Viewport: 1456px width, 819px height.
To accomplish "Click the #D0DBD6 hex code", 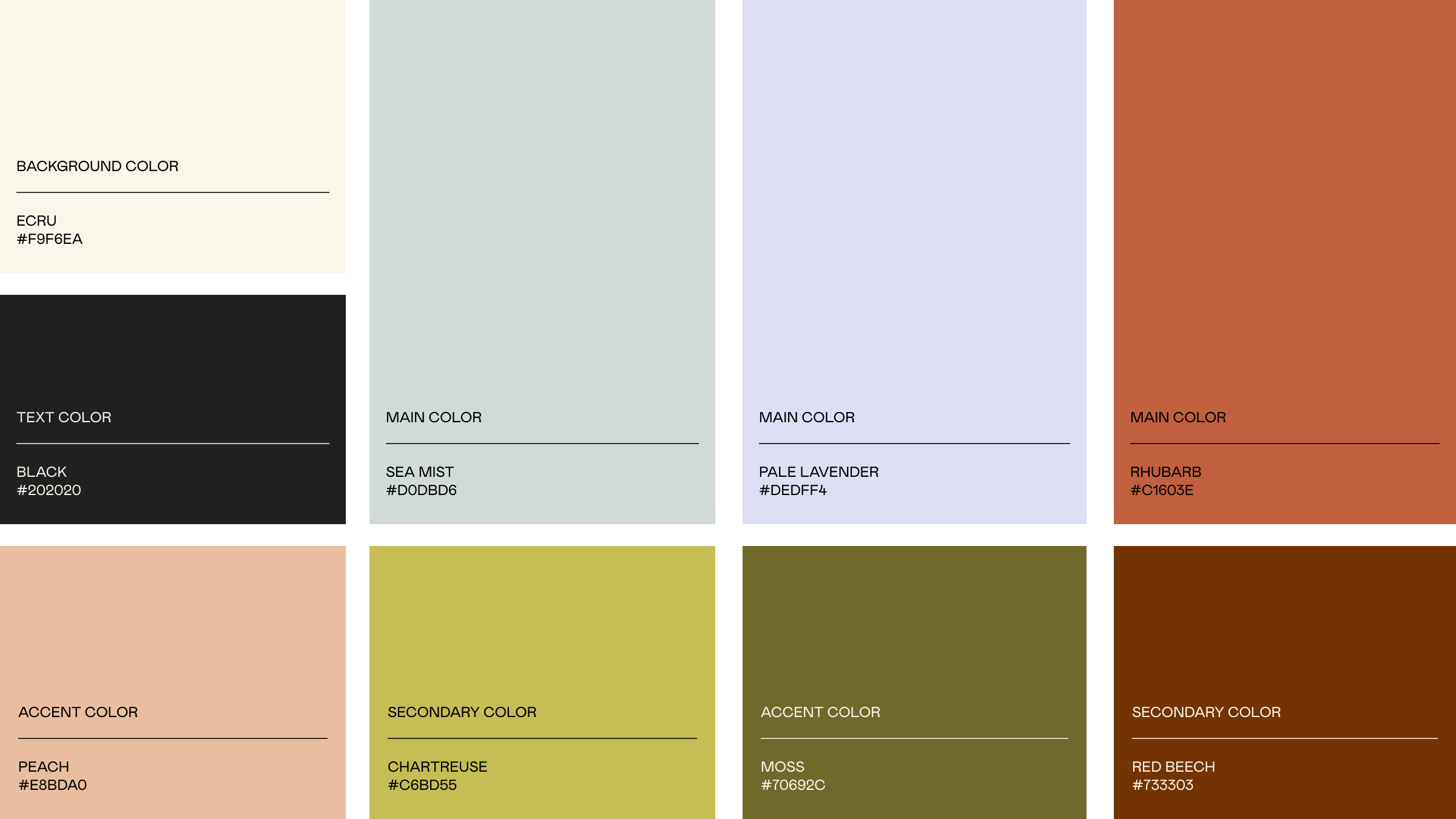I will tap(421, 490).
